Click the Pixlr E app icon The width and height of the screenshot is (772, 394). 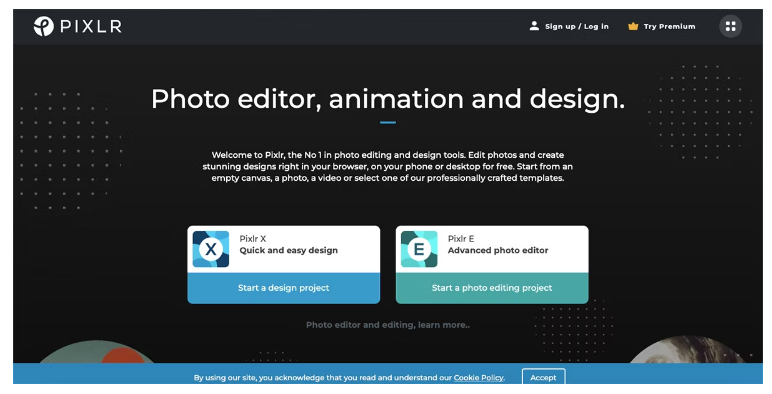tap(419, 249)
